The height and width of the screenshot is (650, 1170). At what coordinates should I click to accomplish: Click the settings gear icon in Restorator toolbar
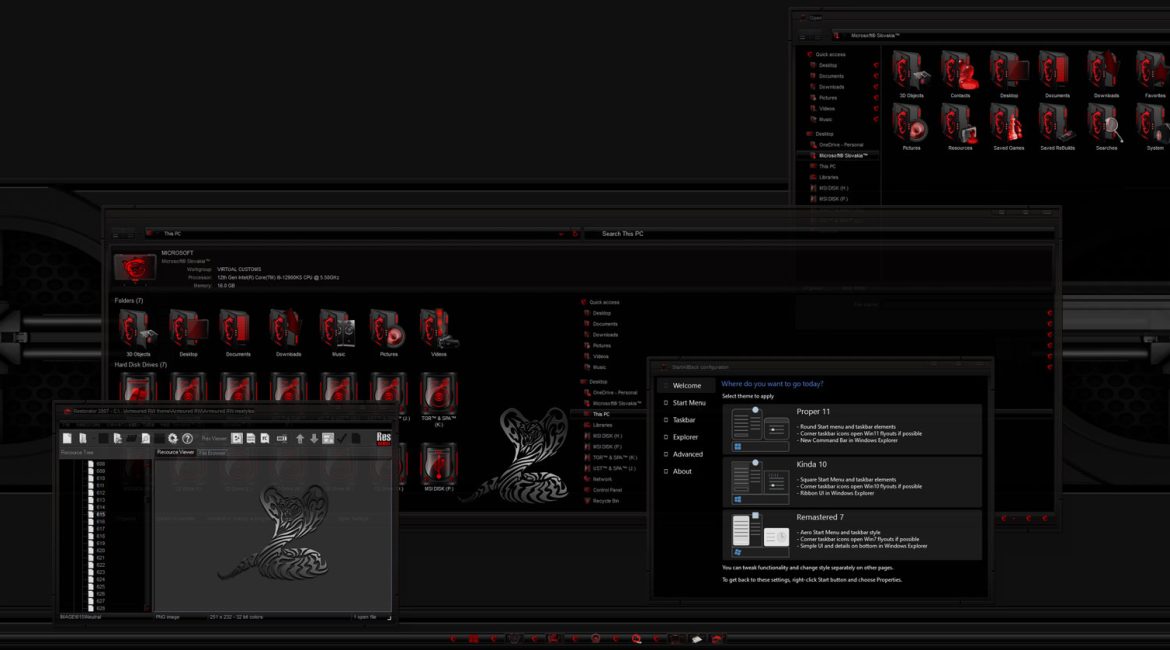click(x=172, y=438)
